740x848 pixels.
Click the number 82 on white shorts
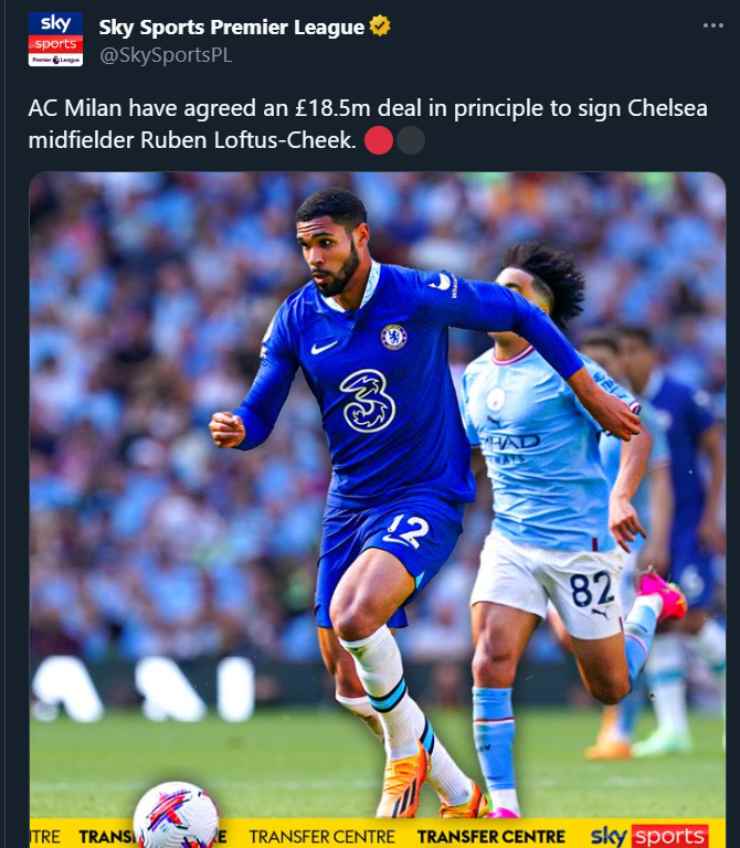point(592,589)
